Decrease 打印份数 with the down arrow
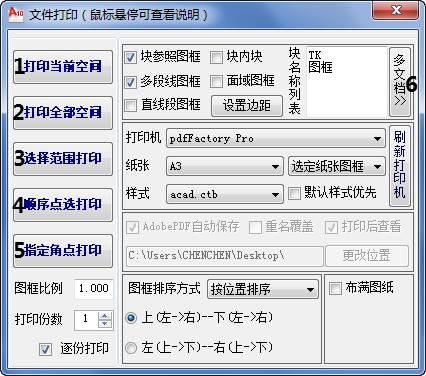This screenshot has height=376, width=426. pyautogui.click(x=105, y=324)
